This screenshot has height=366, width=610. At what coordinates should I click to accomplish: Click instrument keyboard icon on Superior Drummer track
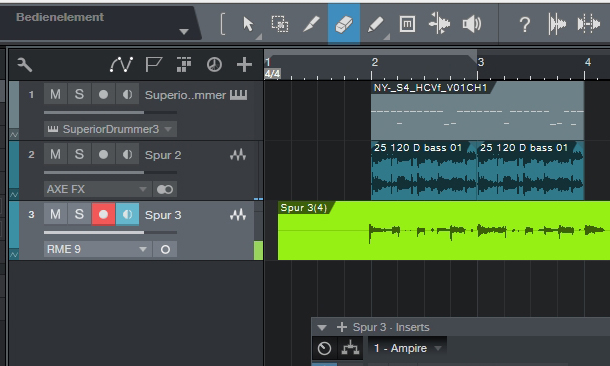(238, 95)
